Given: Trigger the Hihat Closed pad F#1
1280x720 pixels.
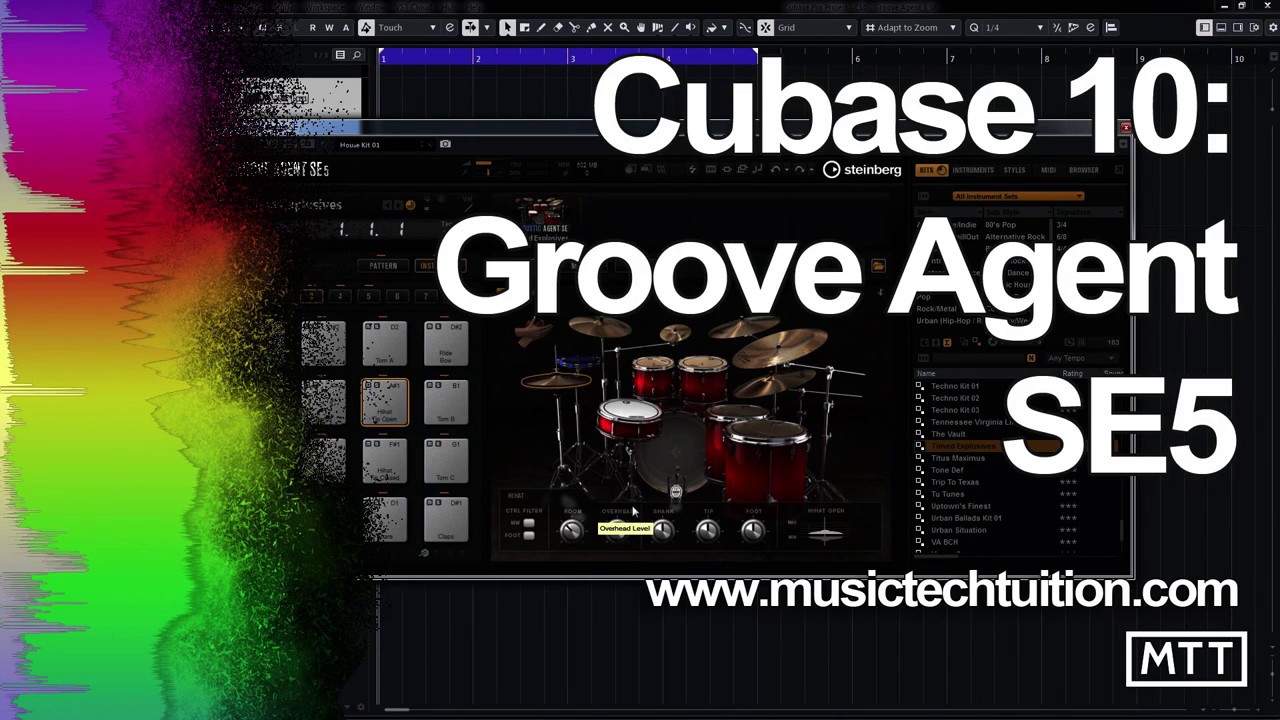Looking at the screenshot, I should click(x=385, y=461).
